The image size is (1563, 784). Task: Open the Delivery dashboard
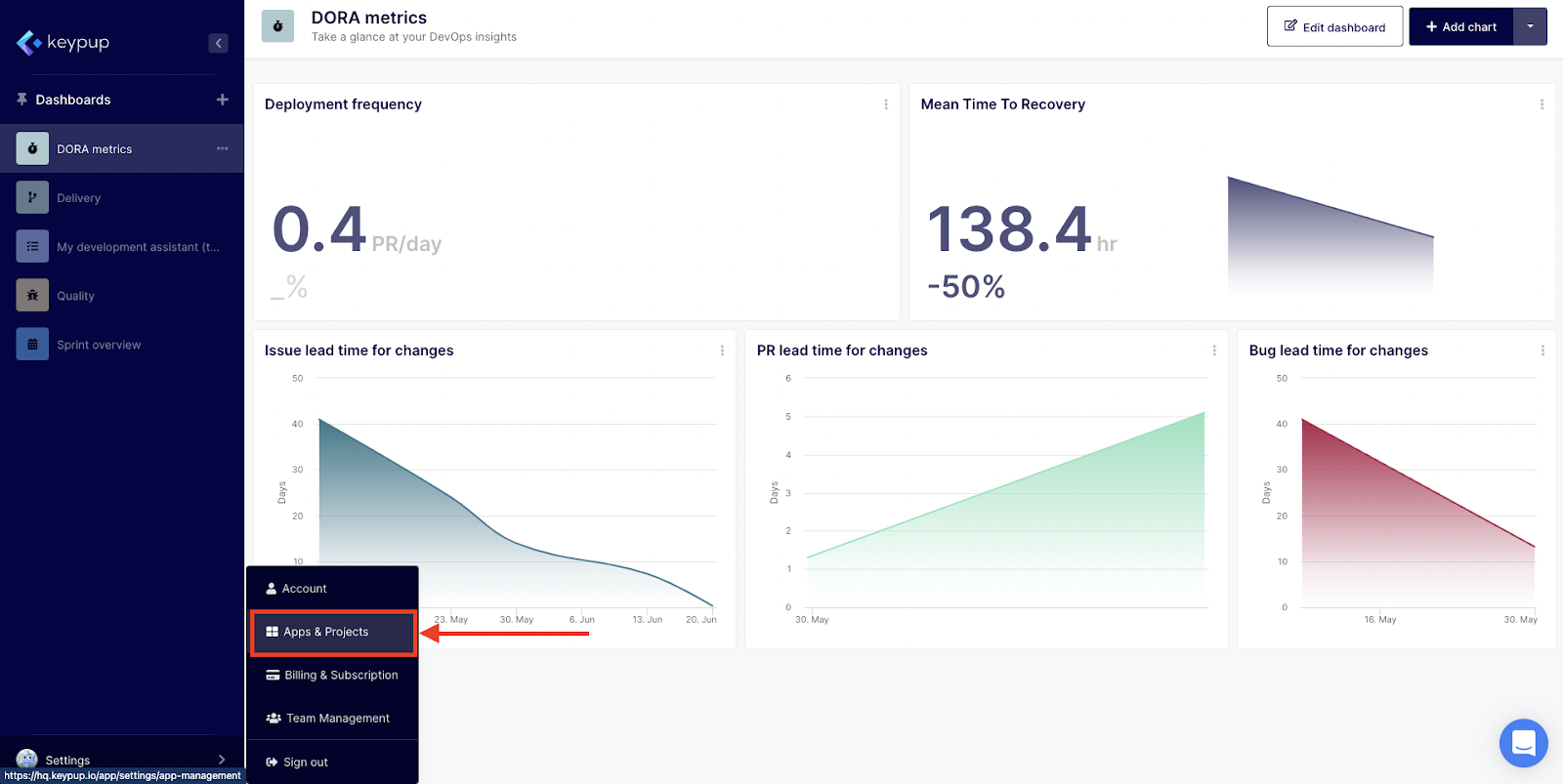78,198
